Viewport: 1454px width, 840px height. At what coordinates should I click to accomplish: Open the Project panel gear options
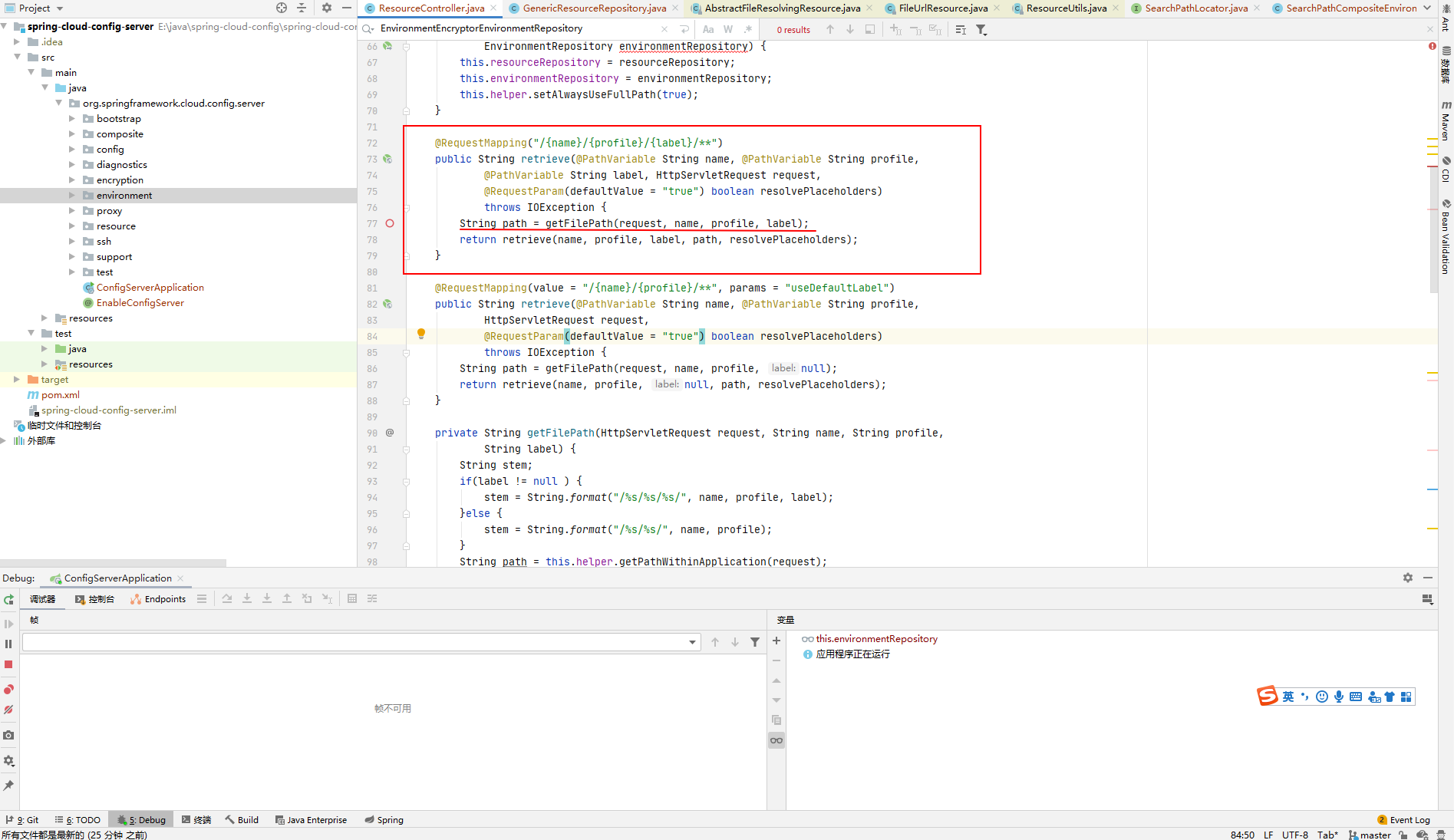[327, 8]
